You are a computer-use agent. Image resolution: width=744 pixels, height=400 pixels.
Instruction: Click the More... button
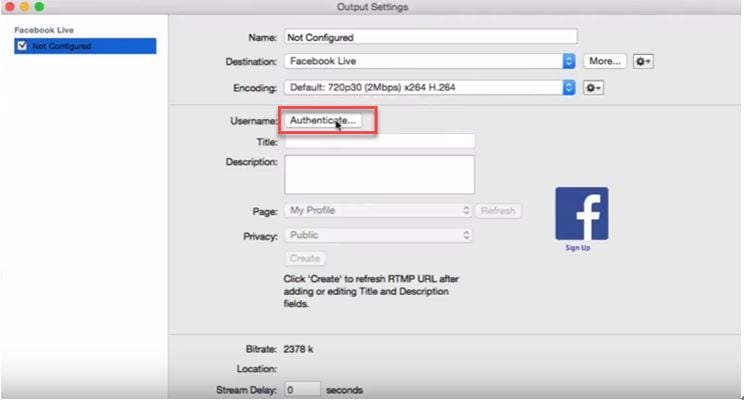pos(604,61)
